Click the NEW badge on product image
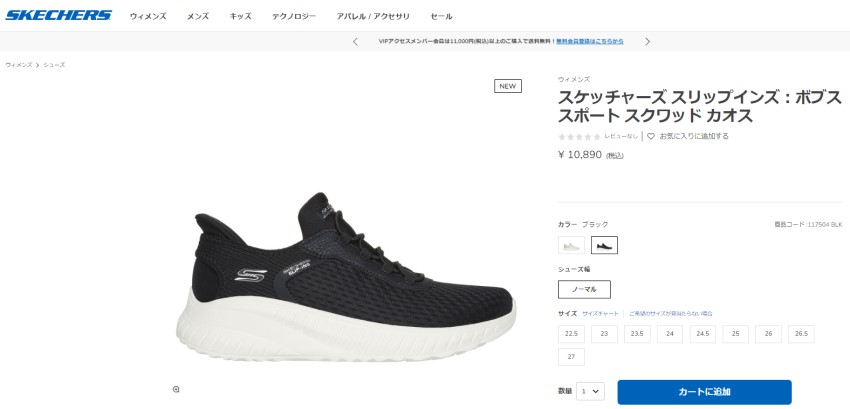The width and height of the screenshot is (850, 409). tap(508, 86)
